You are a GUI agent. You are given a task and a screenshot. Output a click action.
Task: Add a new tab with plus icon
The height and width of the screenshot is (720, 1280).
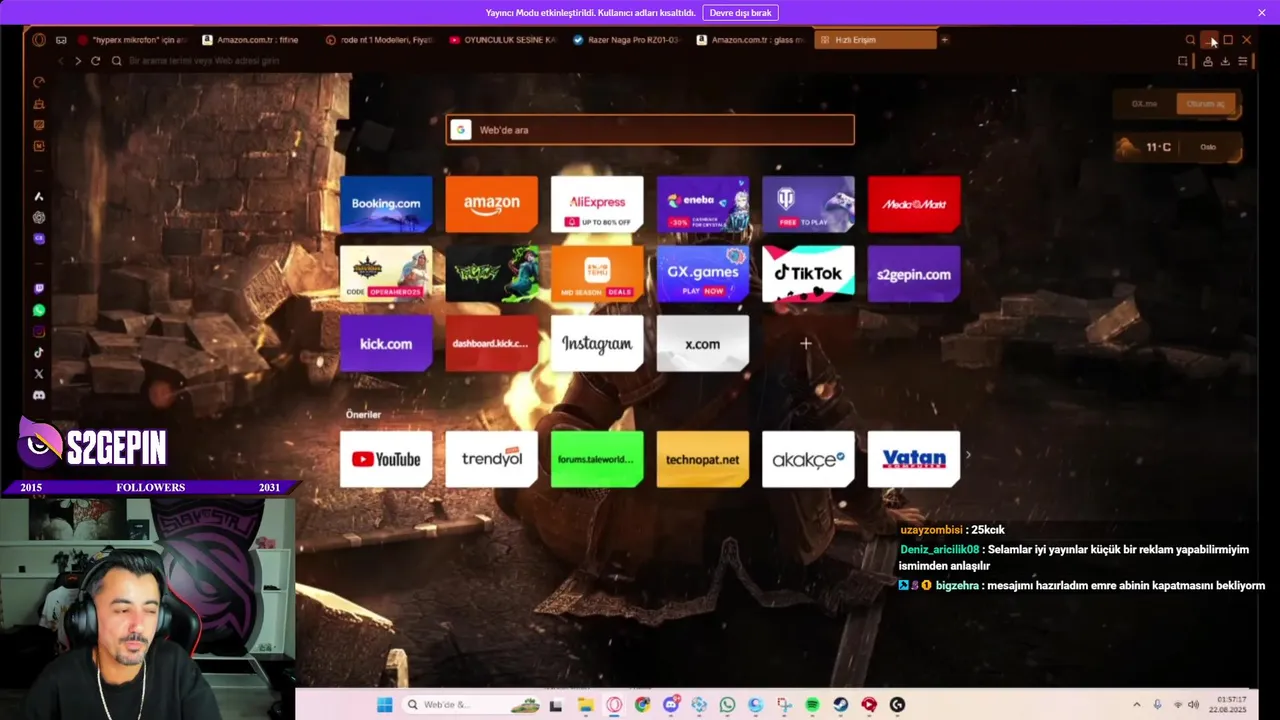[x=944, y=40]
